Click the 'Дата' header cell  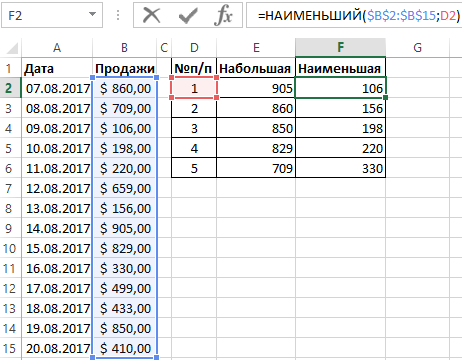[57, 68]
